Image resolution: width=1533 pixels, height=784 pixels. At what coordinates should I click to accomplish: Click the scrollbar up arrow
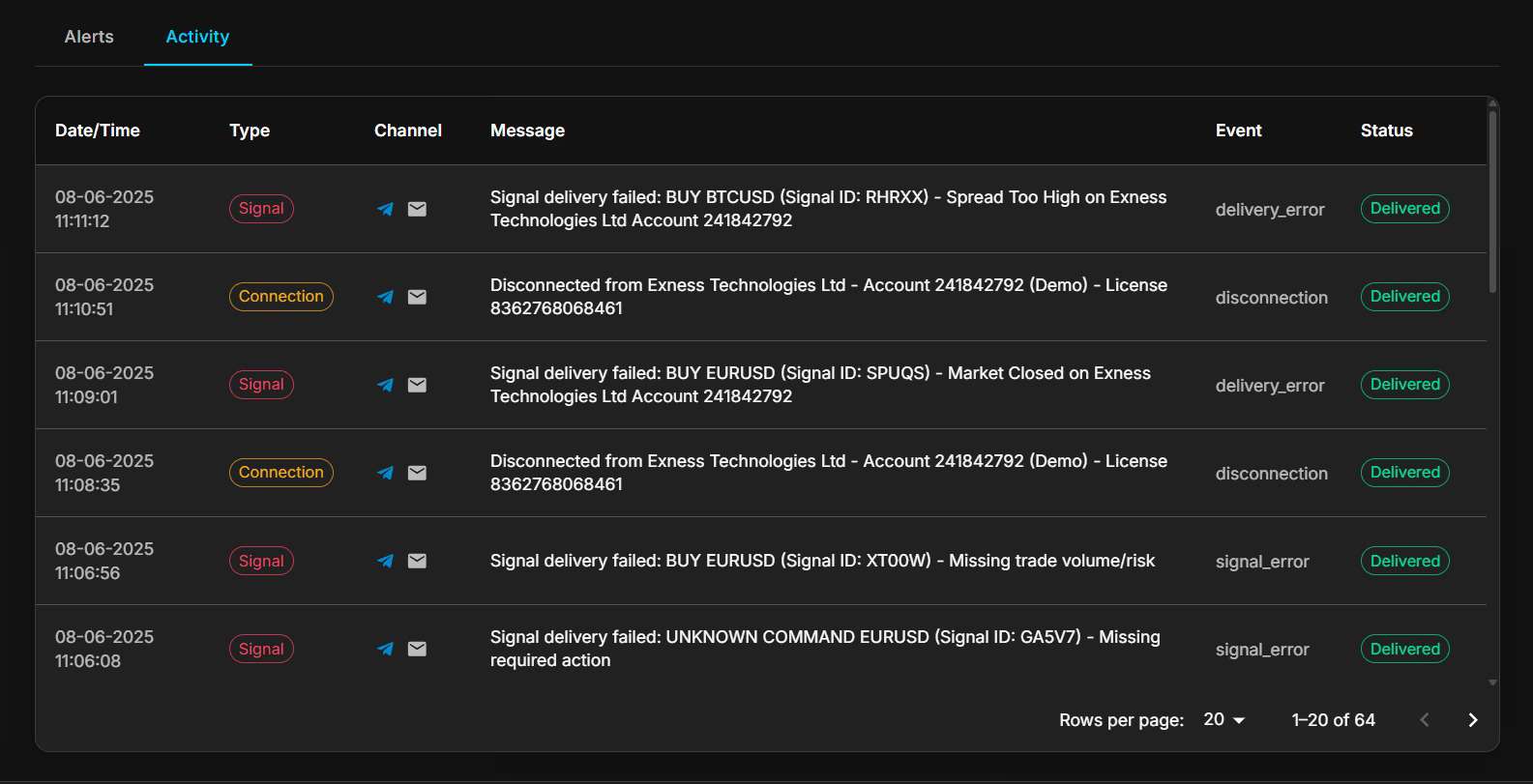(x=1492, y=102)
